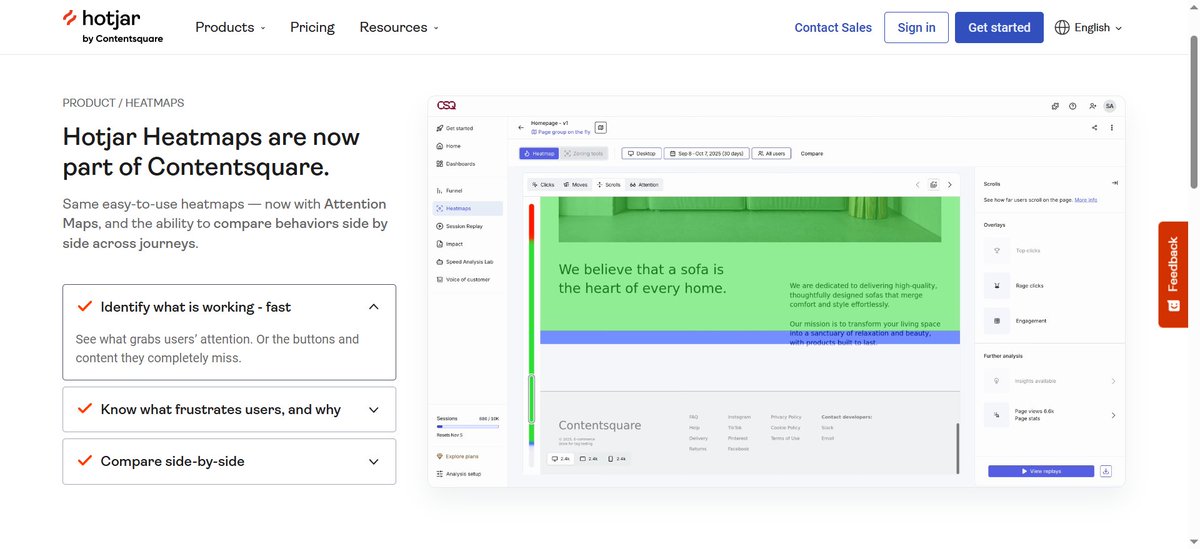Screen dimensions: 1200x549
Task: Click the CSQ logo in the preview
Action: [x=446, y=105]
